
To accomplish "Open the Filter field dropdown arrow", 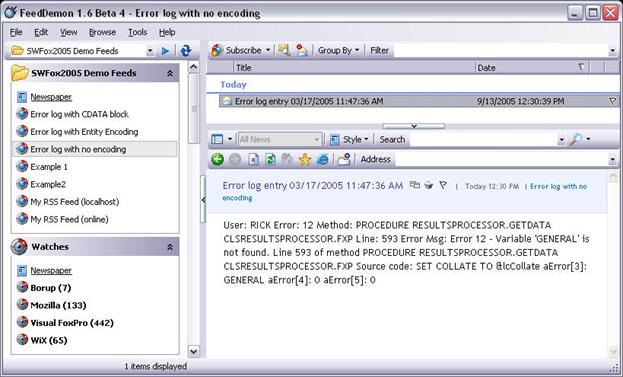I will (x=612, y=51).
